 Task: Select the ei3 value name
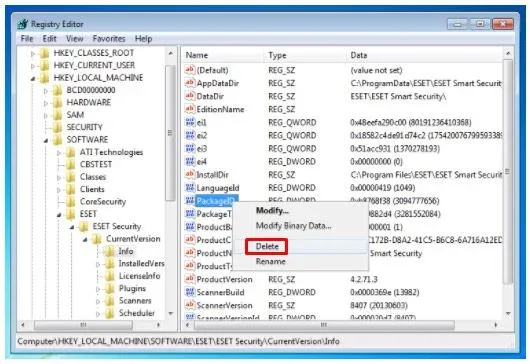pos(201,148)
